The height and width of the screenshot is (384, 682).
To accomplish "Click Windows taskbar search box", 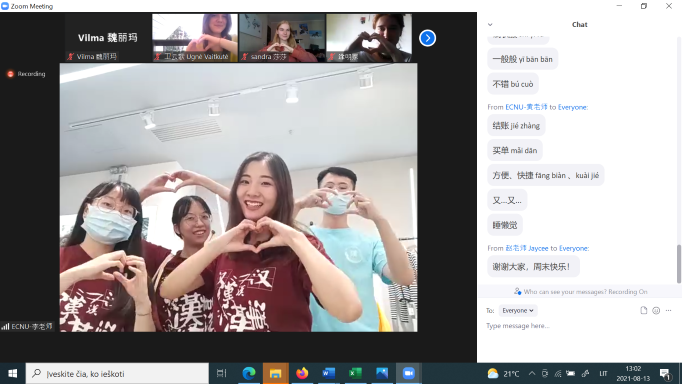I will [x=117, y=374].
